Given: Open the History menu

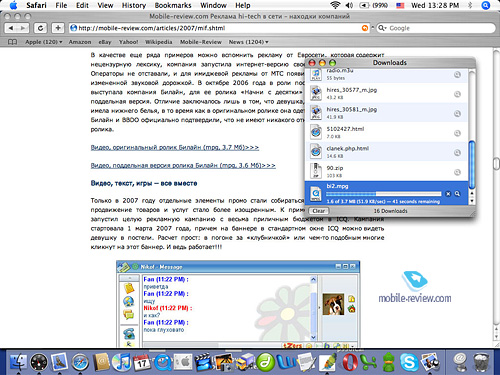Looking at the screenshot, I should (134, 5).
